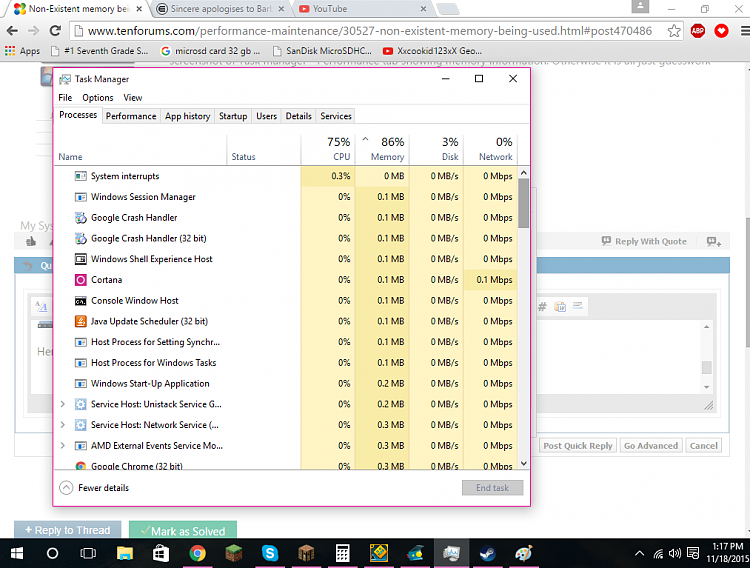This screenshot has width=750, height=568.
Task: Click the Paint taskbar icon
Action: (x=523, y=554)
